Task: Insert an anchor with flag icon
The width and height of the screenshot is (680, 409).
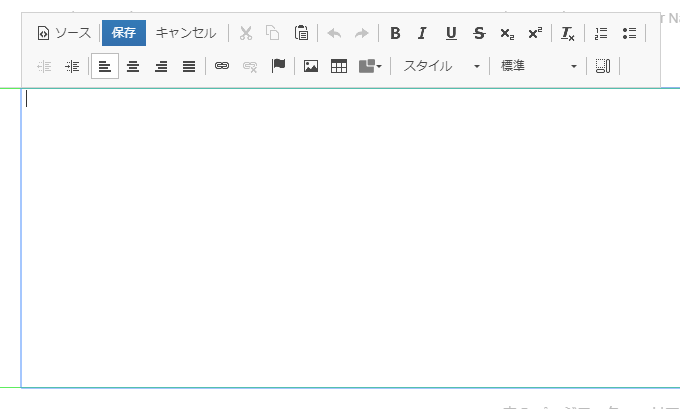Action: pyautogui.click(x=278, y=66)
